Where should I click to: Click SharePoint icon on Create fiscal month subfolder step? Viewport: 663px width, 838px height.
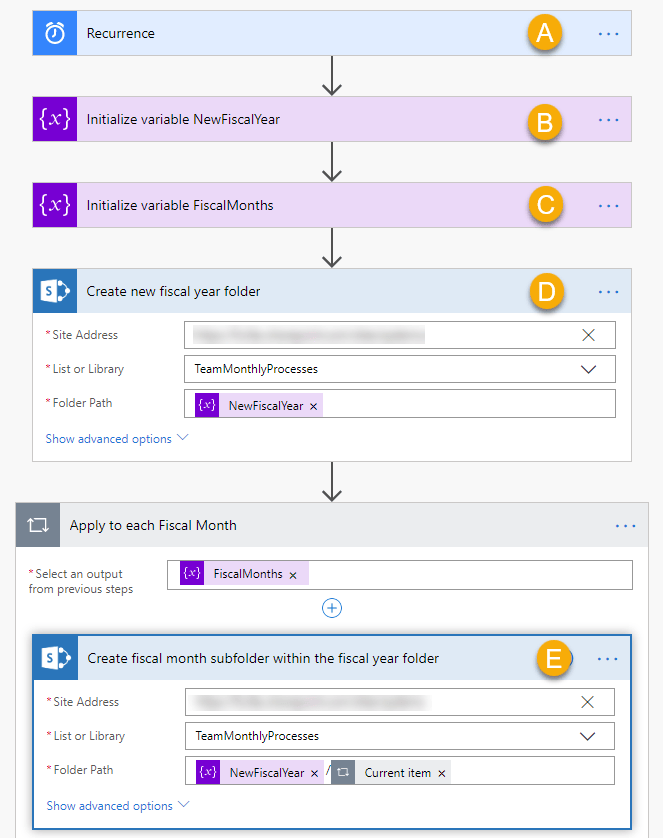tap(56, 658)
